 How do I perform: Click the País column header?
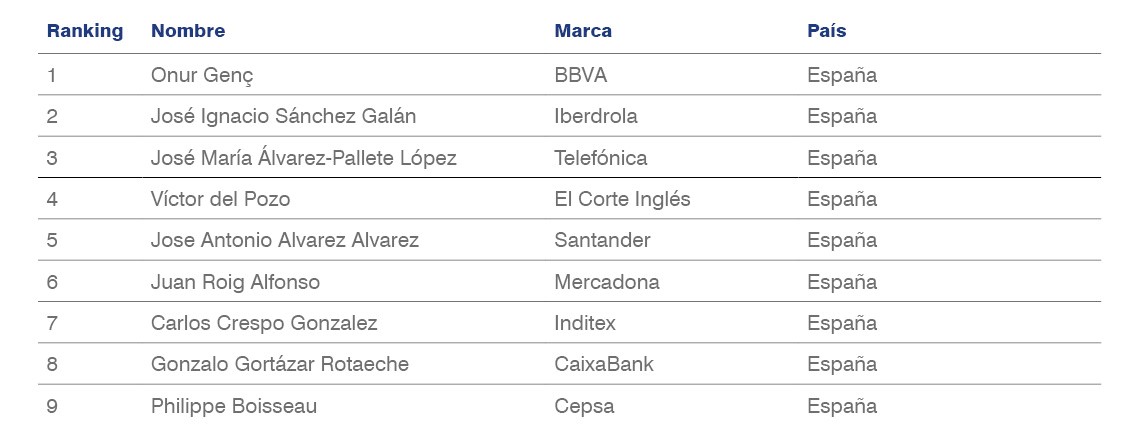tap(827, 31)
